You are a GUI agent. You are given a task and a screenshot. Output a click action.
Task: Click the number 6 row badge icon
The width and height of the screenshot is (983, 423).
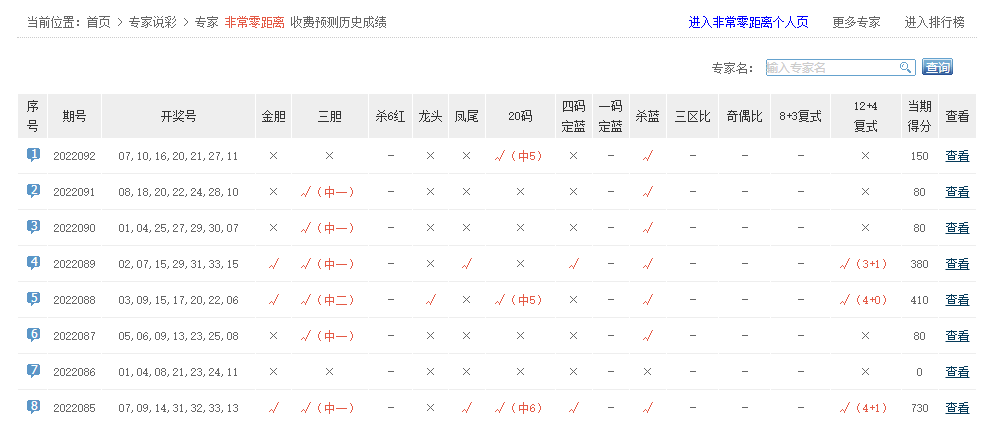point(33,335)
